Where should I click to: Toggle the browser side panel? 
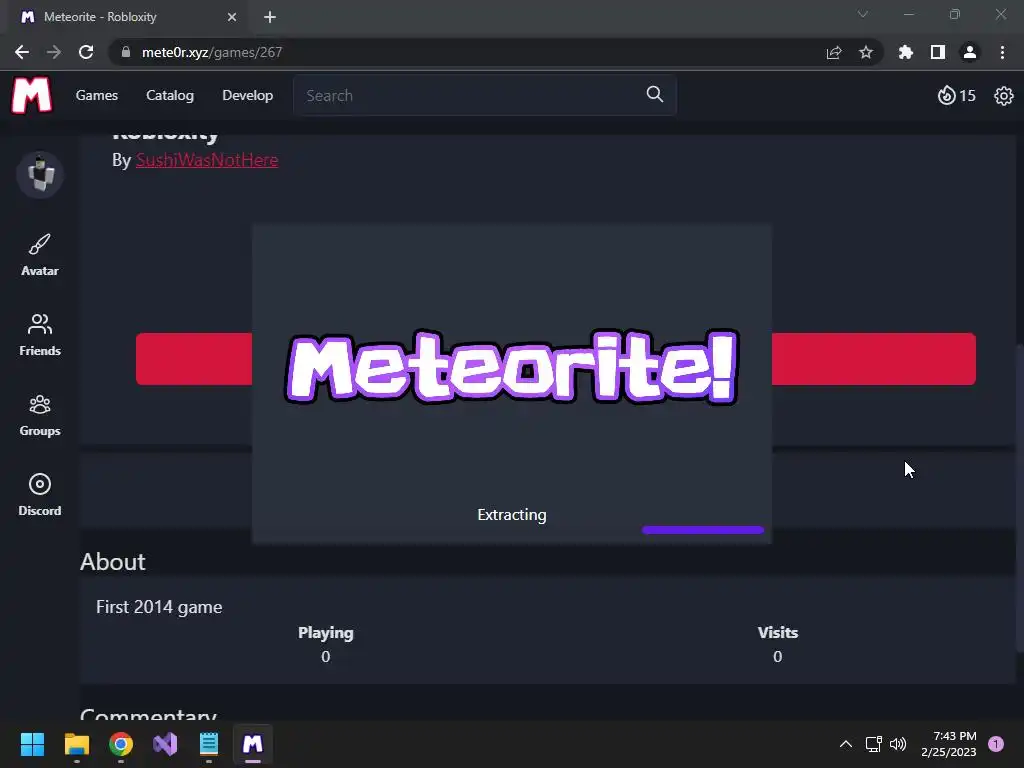pos(938,52)
